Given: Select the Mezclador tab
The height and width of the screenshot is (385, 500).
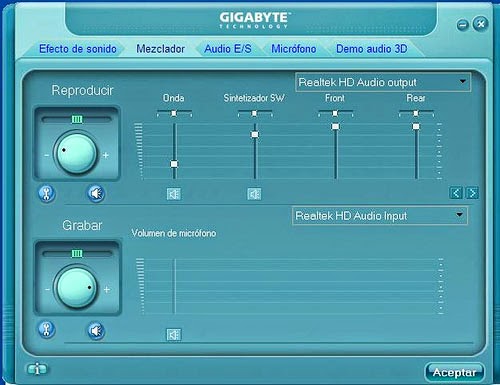Looking at the screenshot, I should [160, 49].
